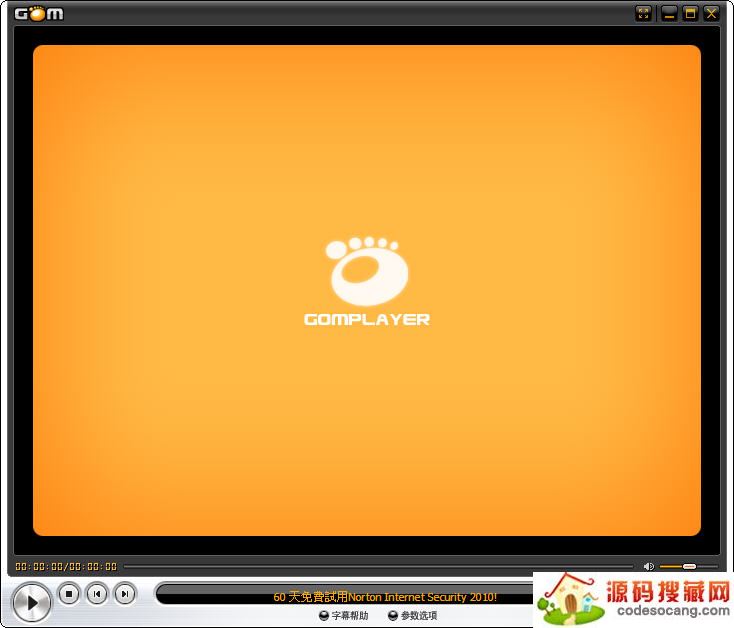This screenshot has width=734, height=628.
Task: Open the GOM logo menu
Action: [38, 13]
